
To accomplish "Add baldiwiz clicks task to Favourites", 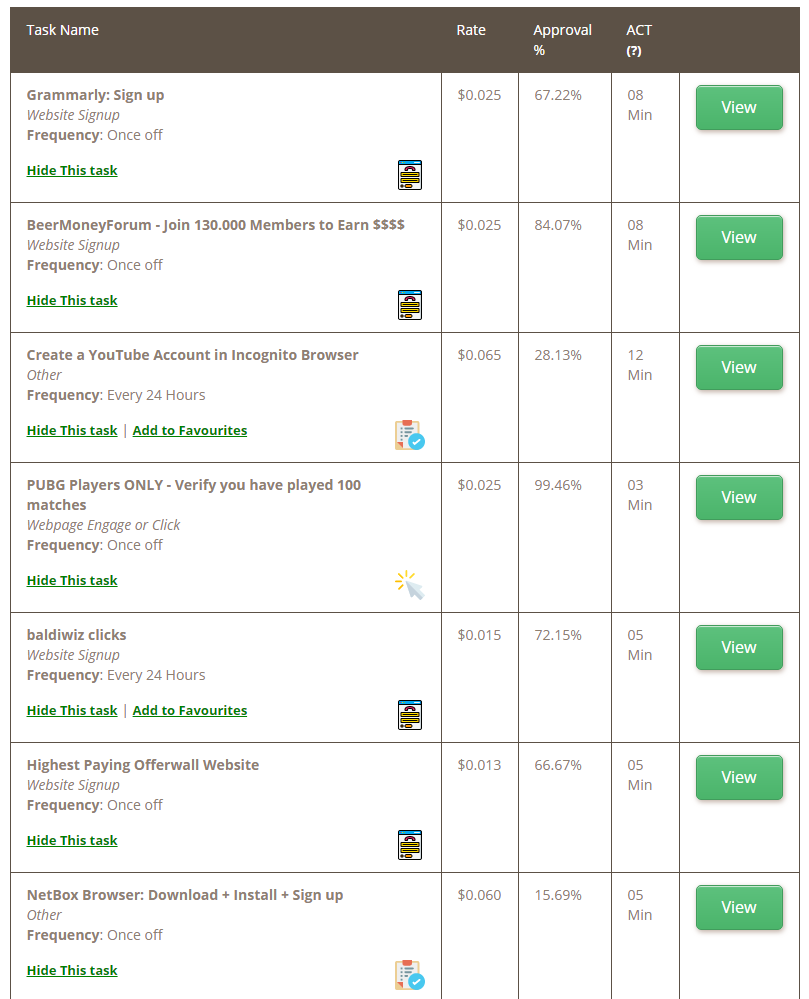I will coord(190,710).
